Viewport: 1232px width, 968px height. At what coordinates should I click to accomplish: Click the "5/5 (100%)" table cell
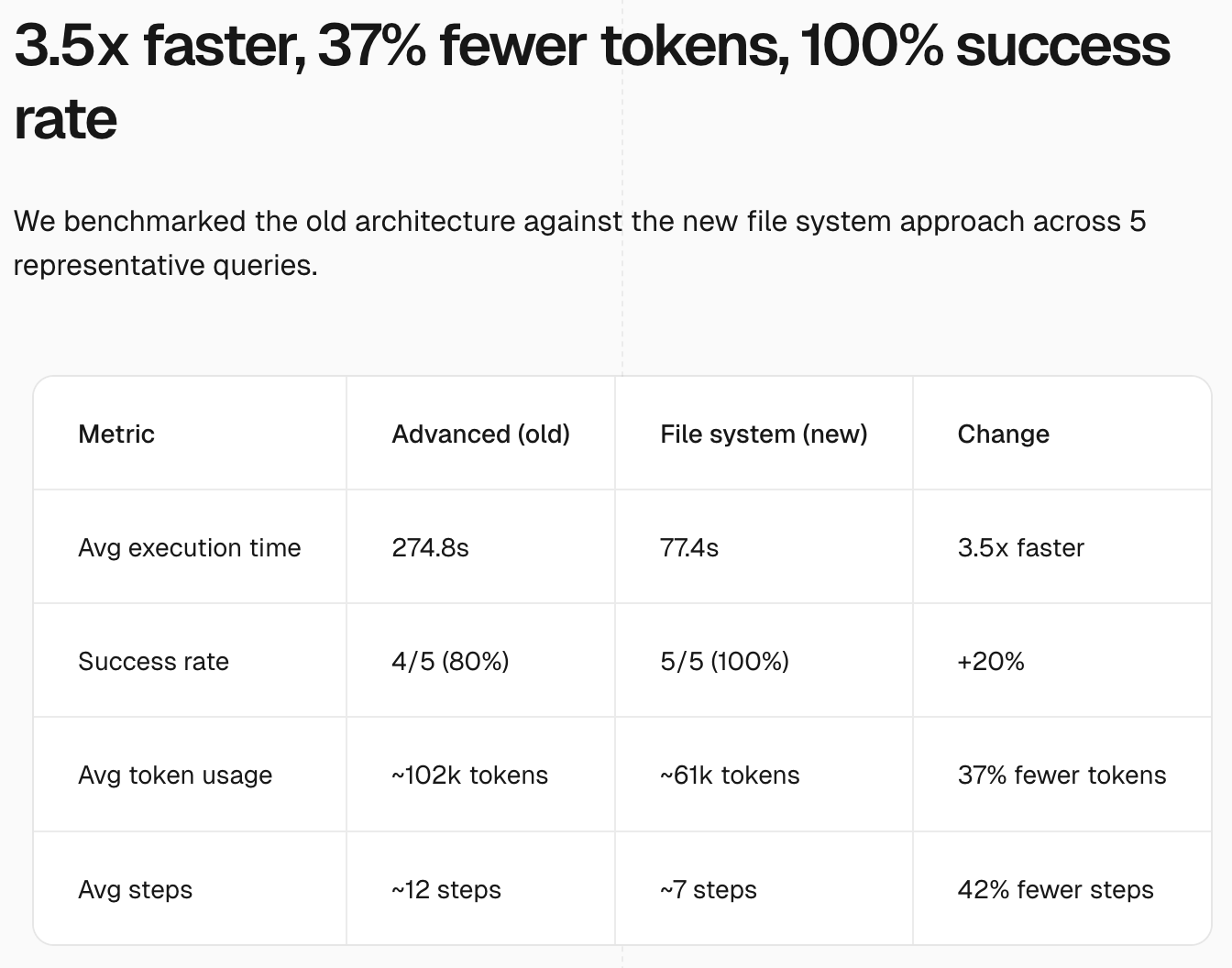(724, 661)
